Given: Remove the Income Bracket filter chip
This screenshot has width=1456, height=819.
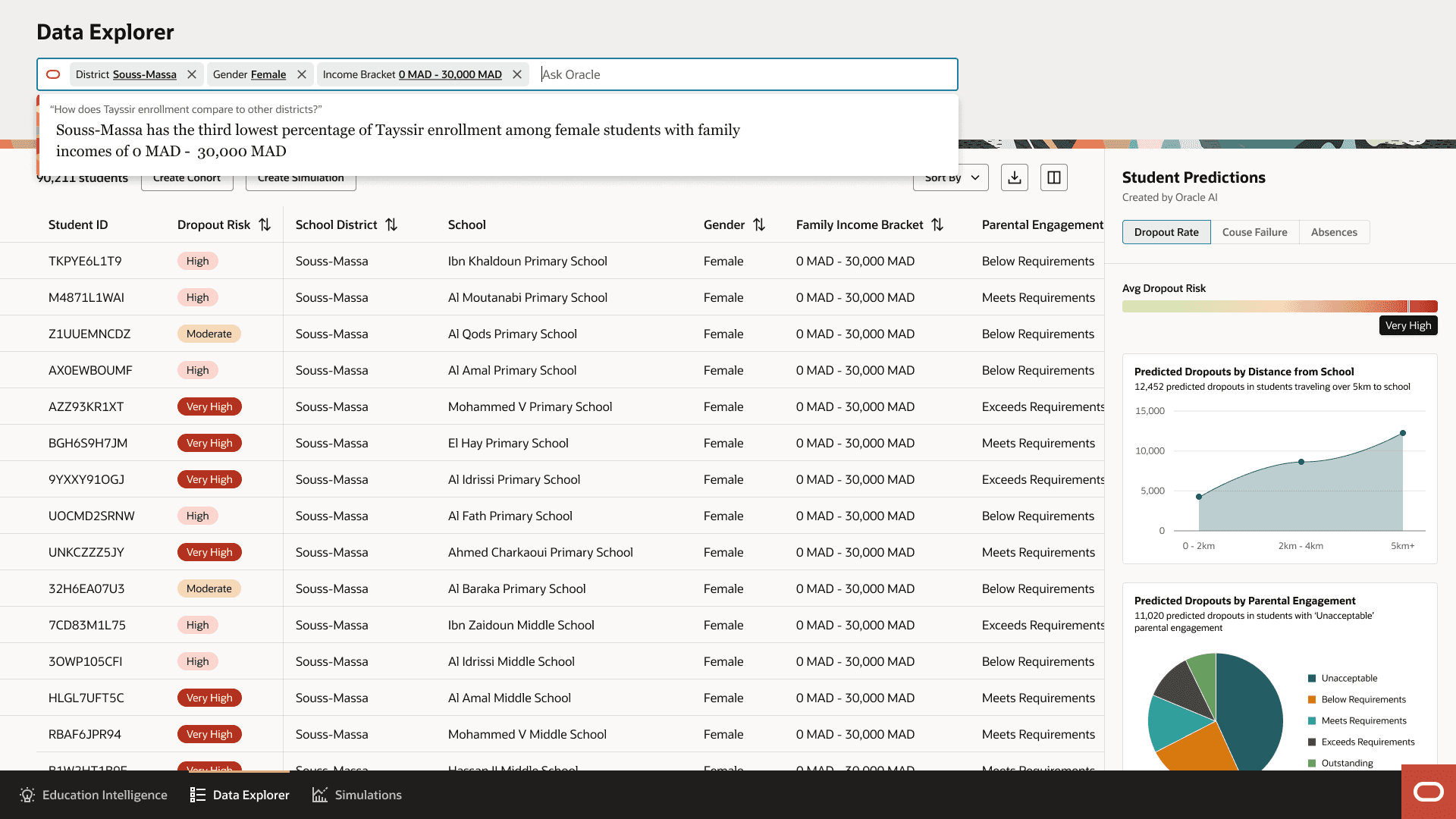Looking at the screenshot, I should 517,74.
